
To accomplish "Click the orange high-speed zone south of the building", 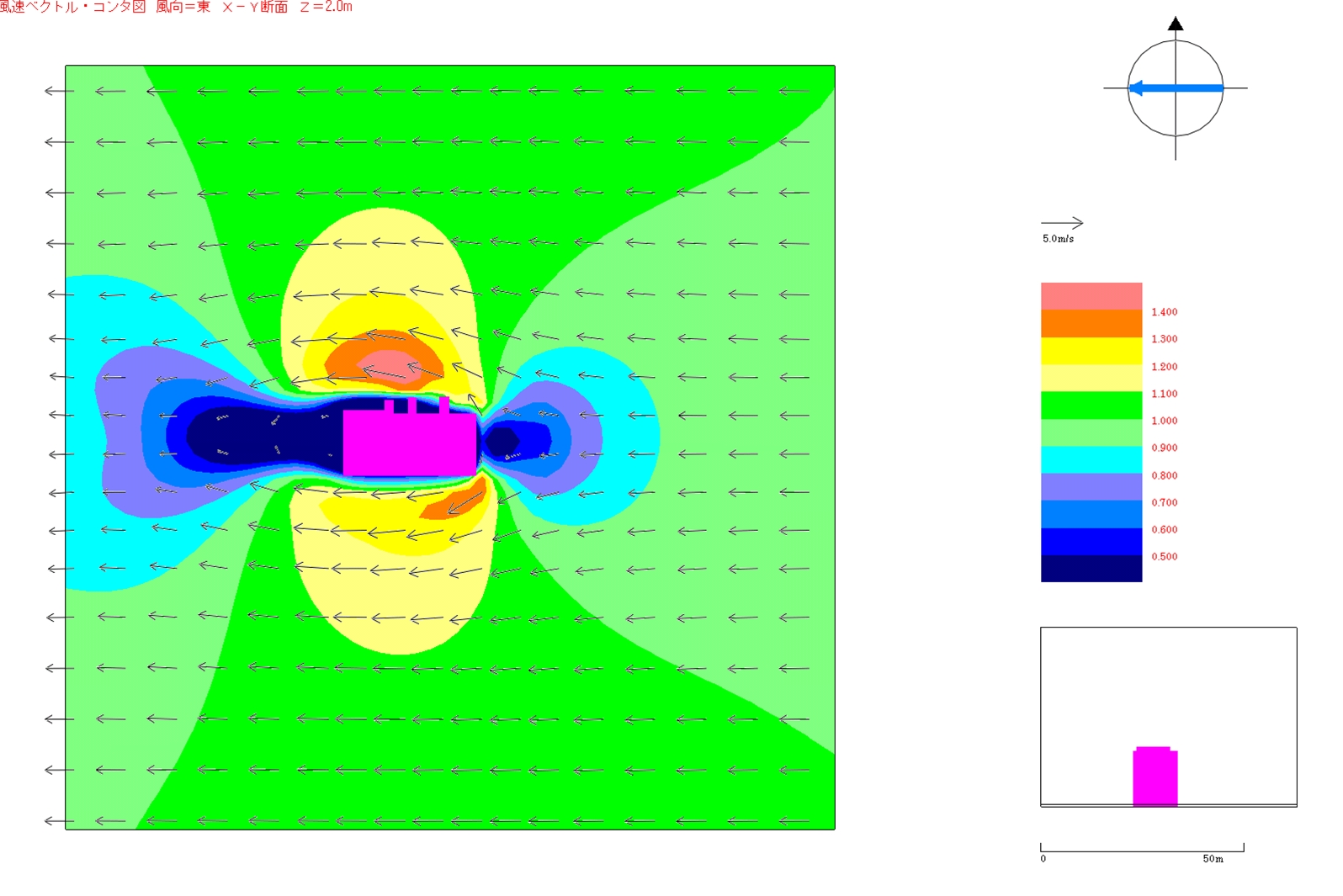I will point(454,501).
